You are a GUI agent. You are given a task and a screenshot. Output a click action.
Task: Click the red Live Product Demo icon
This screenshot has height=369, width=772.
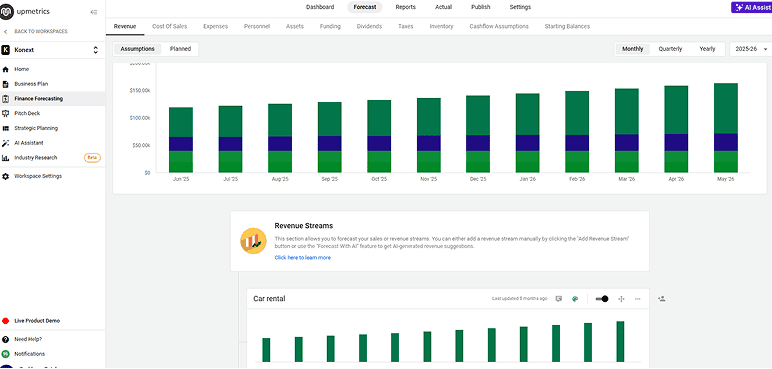(6, 321)
